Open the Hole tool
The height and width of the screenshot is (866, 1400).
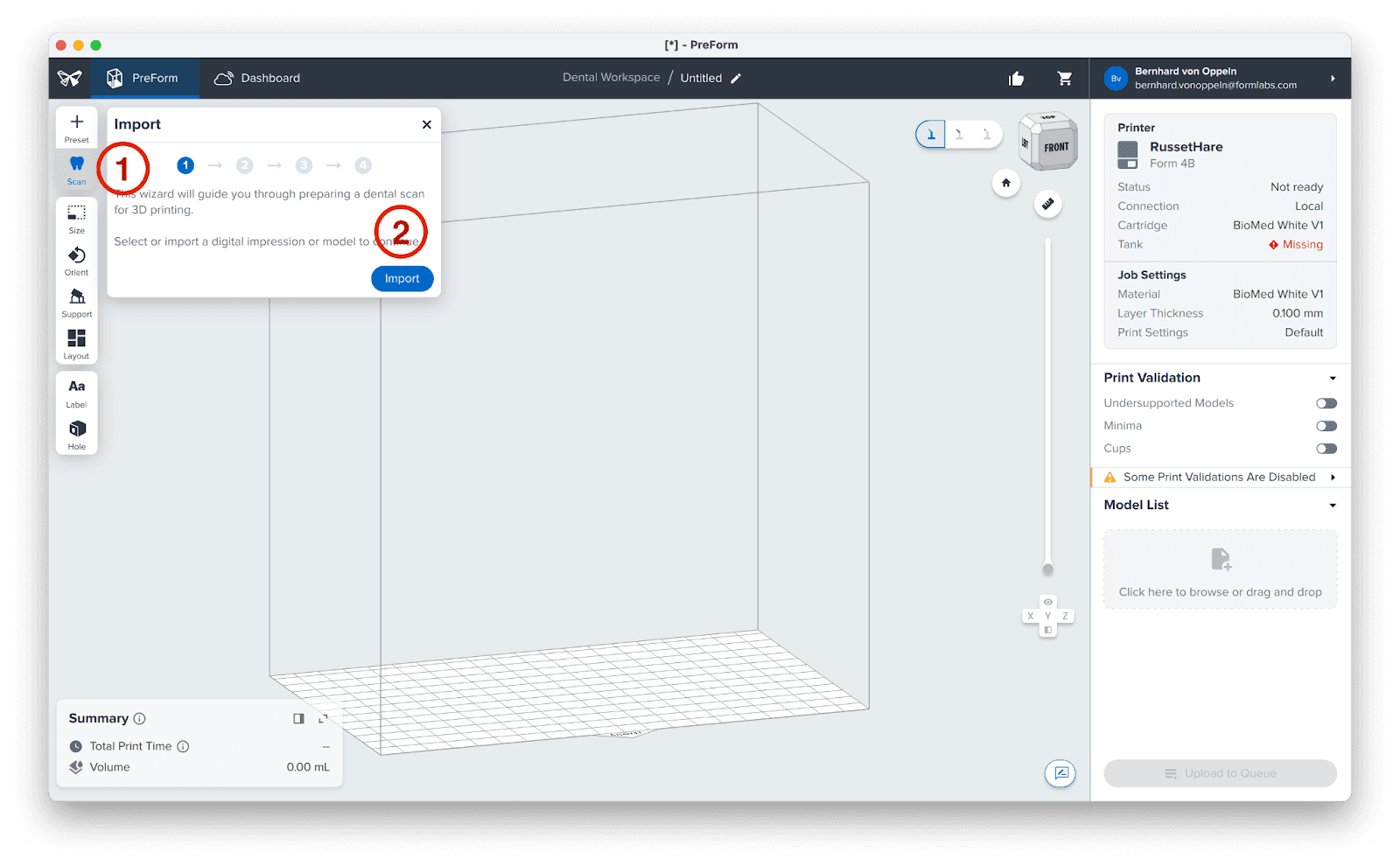point(77,434)
